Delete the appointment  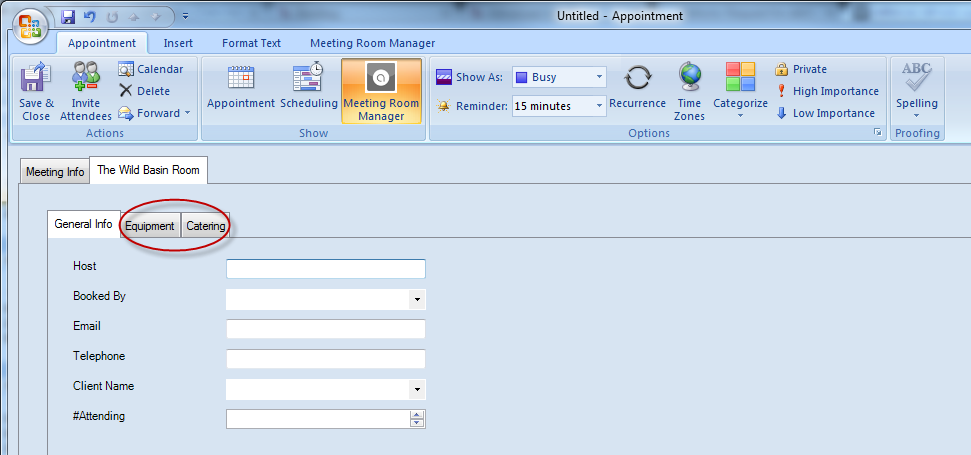(x=145, y=91)
